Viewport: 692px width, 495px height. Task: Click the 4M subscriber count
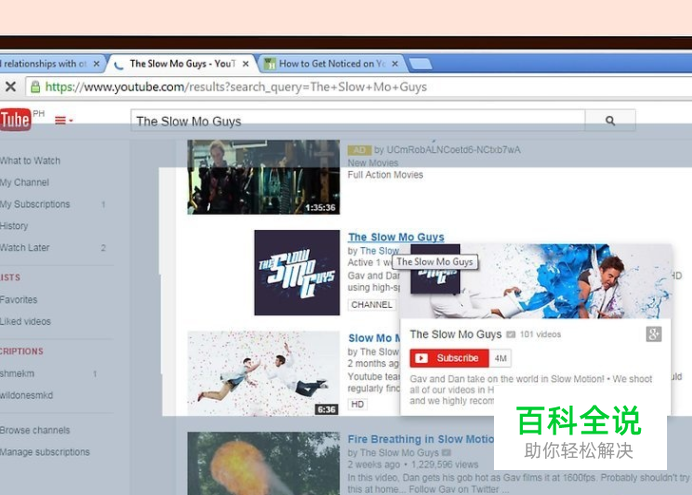pyautogui.click(x=500, y=358)
